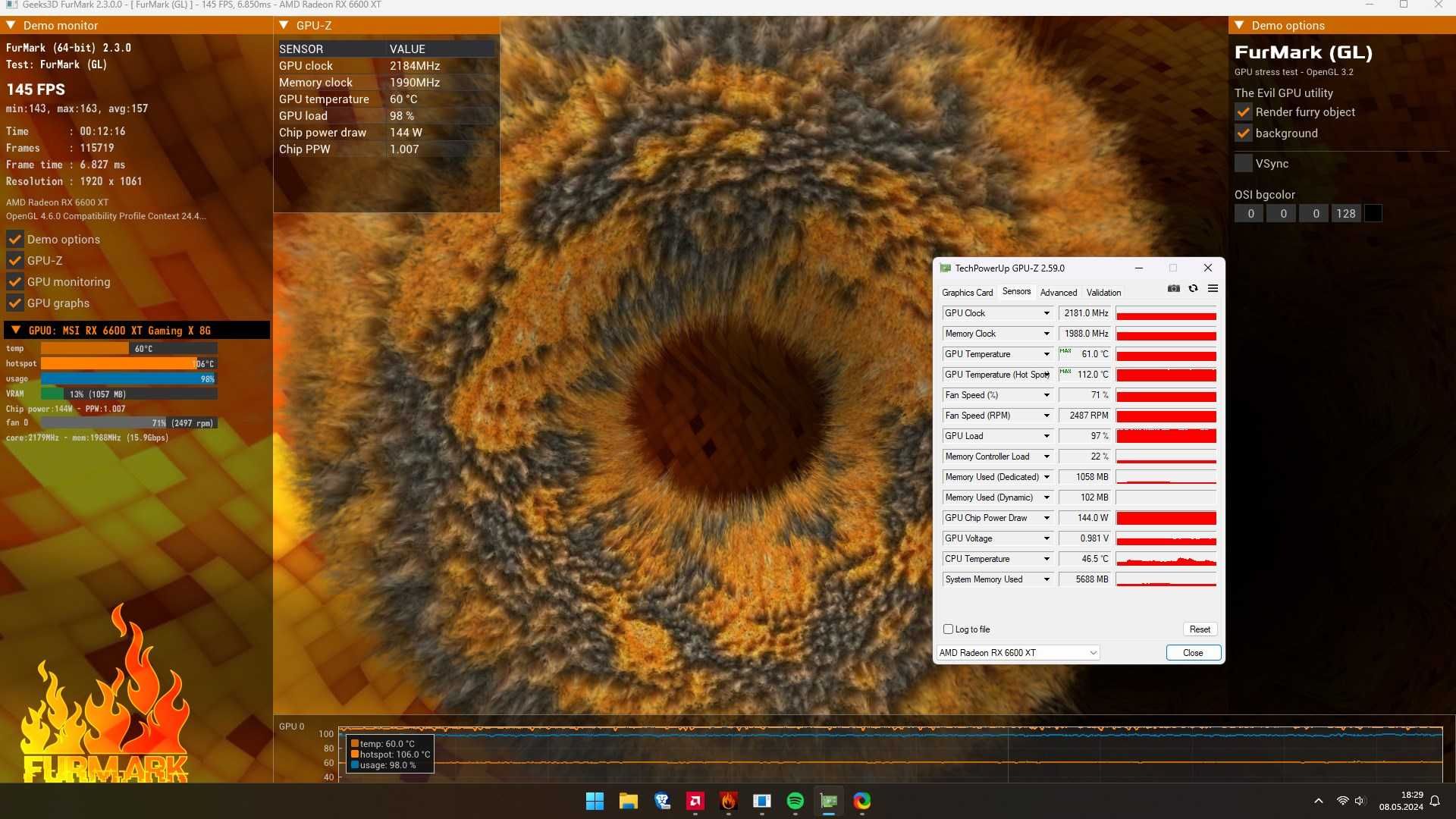This screenshot has height=819, width=1456.
Task: Show hidden system tray icons
Action: tap(1319, 801)
